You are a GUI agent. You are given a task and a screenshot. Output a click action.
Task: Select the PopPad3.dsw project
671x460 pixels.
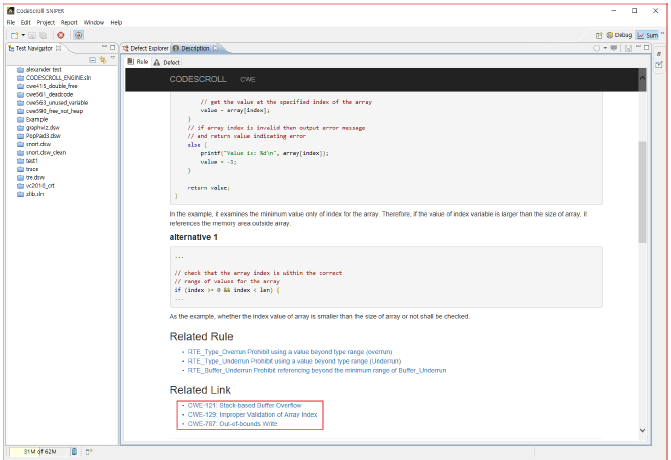point(39,136)
